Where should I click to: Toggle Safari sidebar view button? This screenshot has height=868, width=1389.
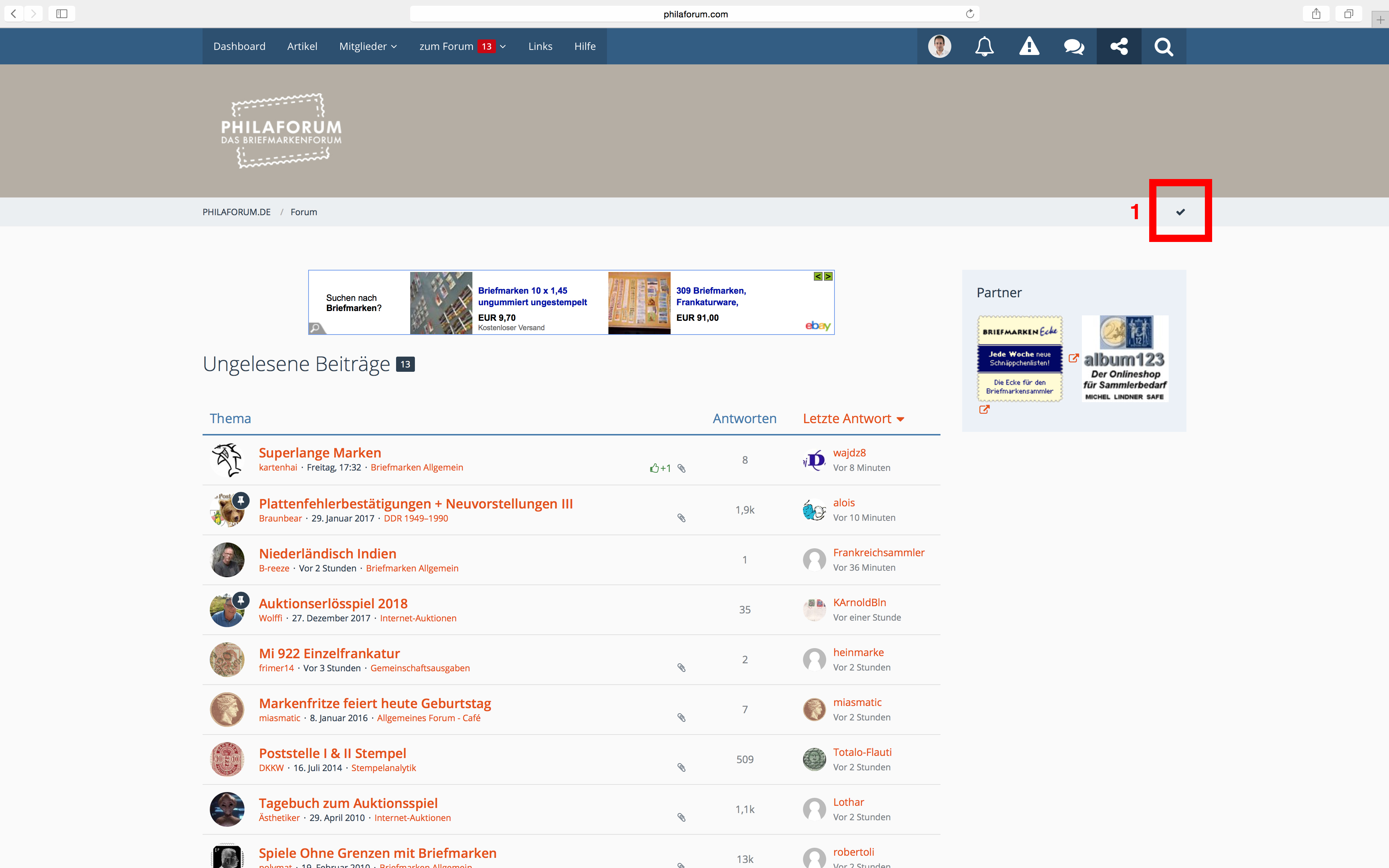click(62, 14)
